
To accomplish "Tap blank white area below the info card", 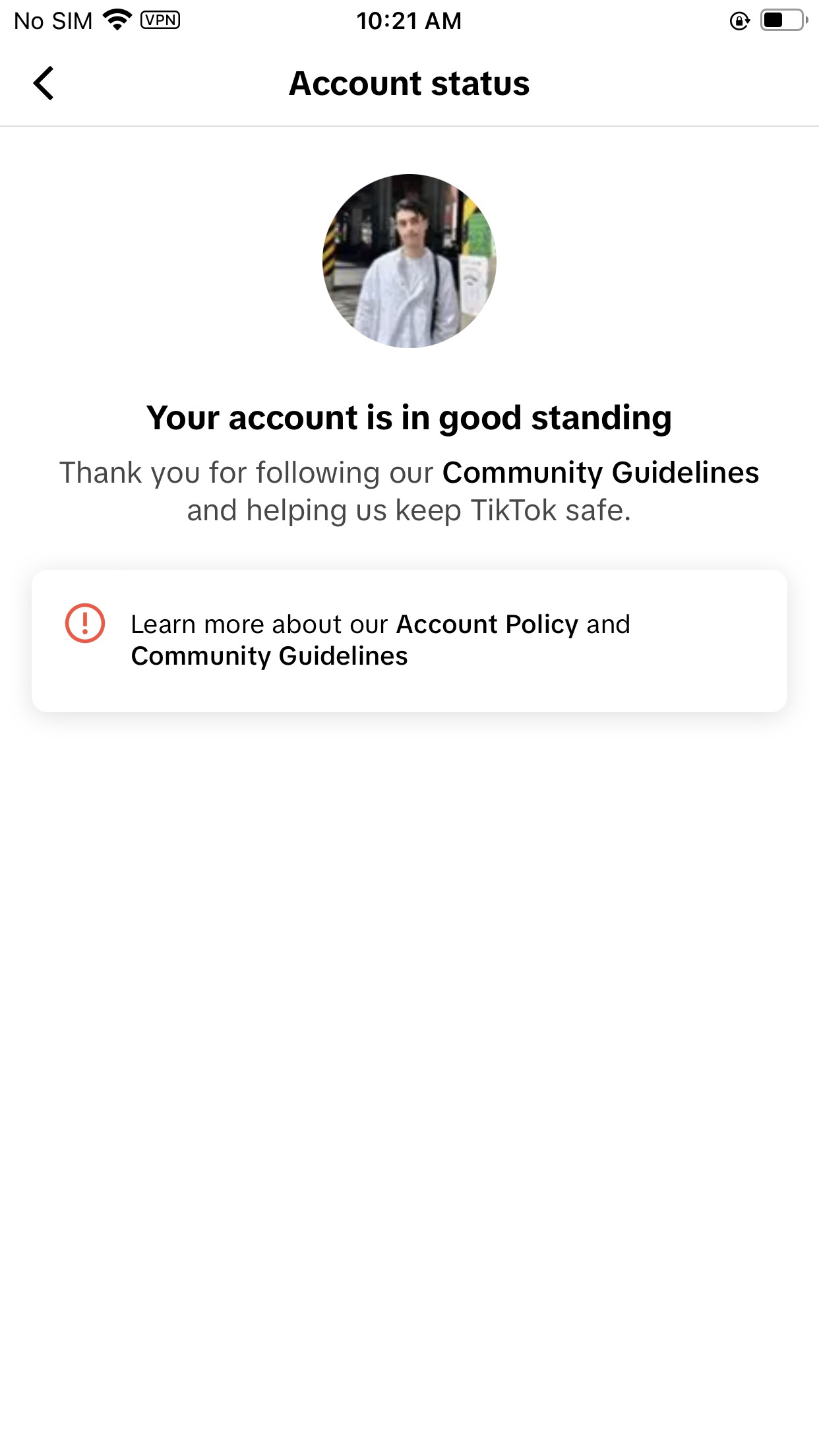I will click(409, 1055).
